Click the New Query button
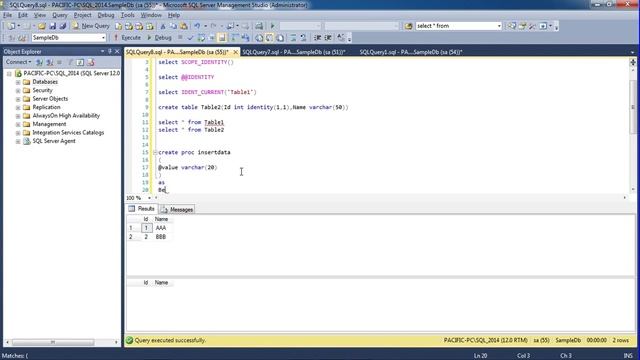The height and width of the screenshot is (360, 640). (91, 26)
